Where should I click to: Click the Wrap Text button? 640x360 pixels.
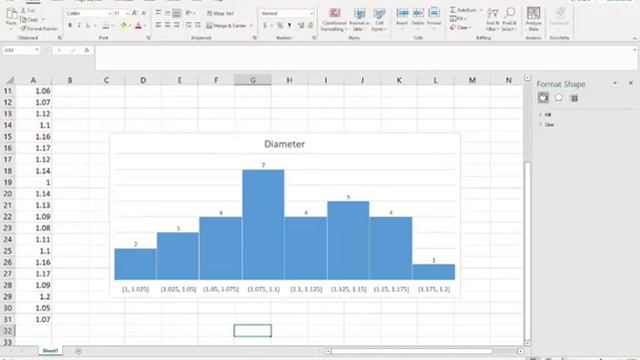coord(220,13)
